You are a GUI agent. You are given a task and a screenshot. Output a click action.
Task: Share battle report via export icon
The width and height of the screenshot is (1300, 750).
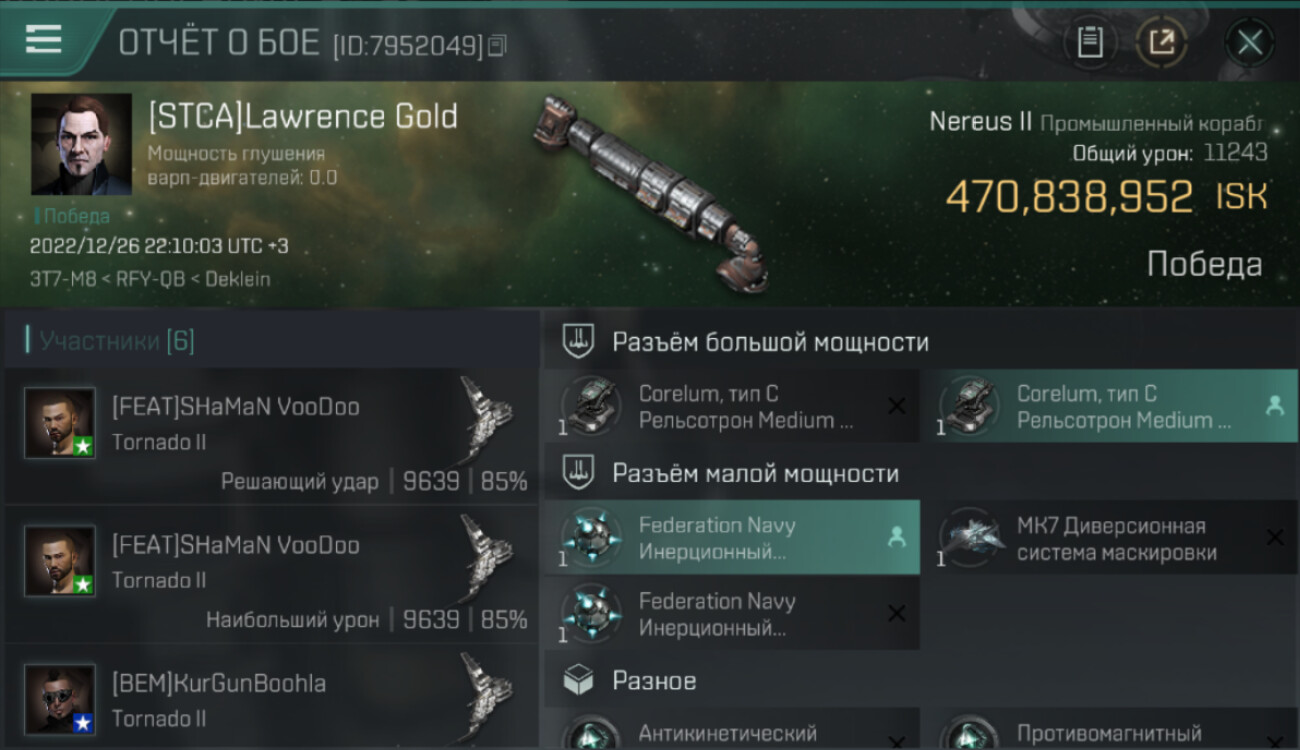pyautogui.click(x=1161, y=42)
